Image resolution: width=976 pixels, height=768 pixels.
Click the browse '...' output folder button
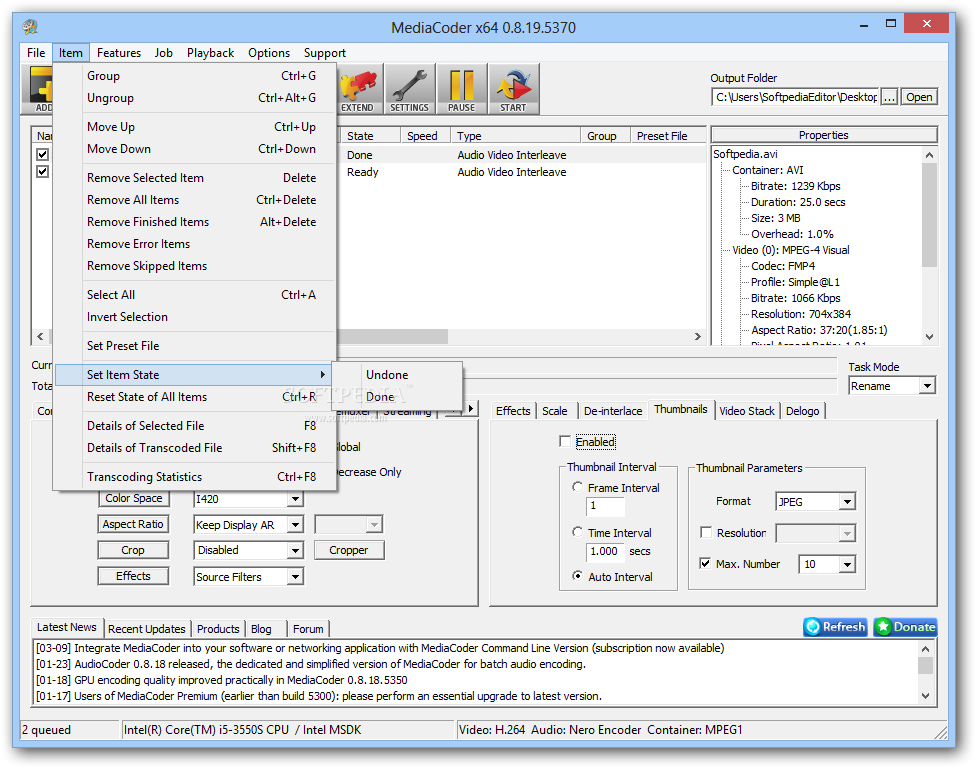tap(889, 97)
